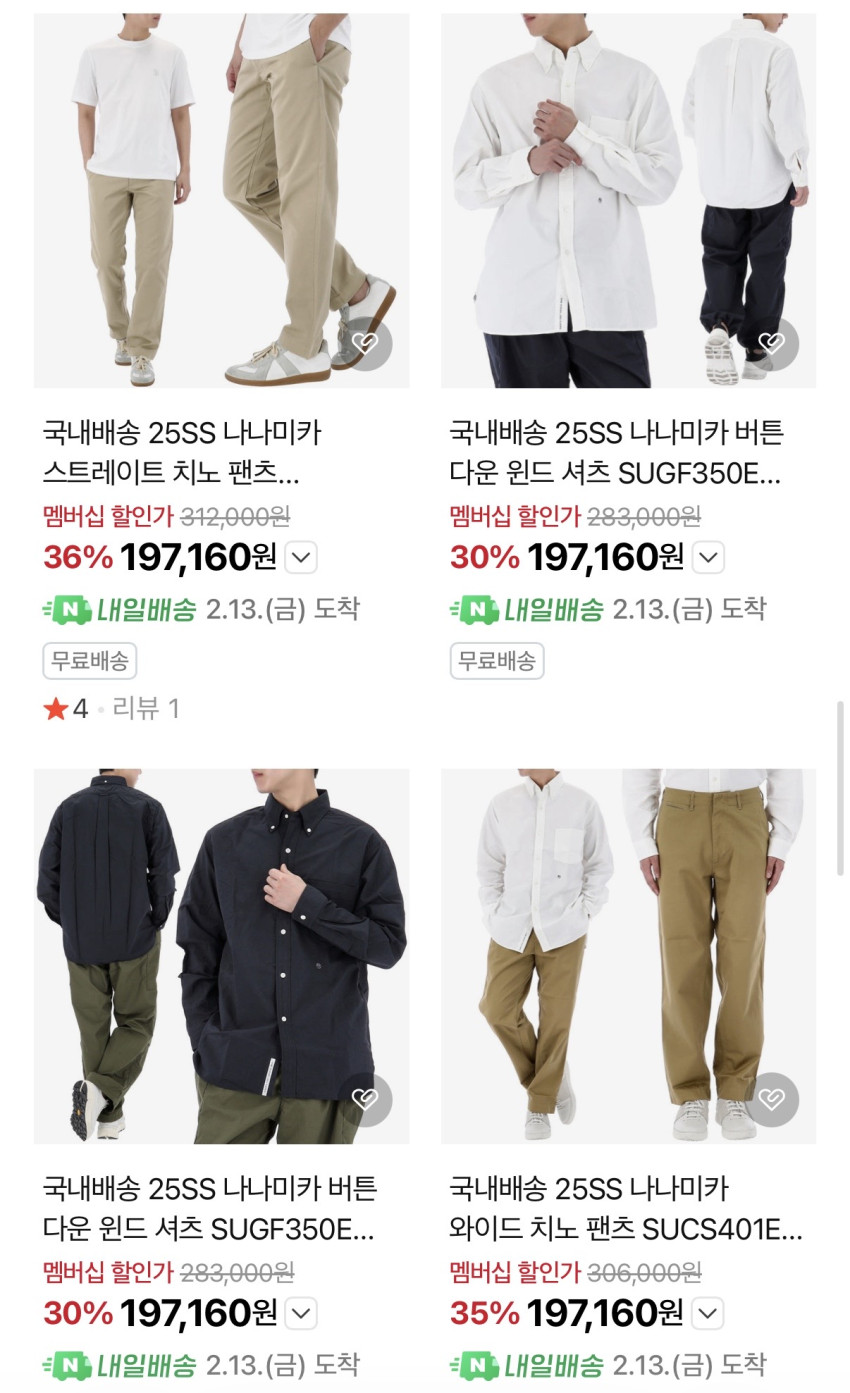Screen dimensions: 850x1393
Task: Click delivery badge under wide chino pants
Action: (x=527, y=1364)
